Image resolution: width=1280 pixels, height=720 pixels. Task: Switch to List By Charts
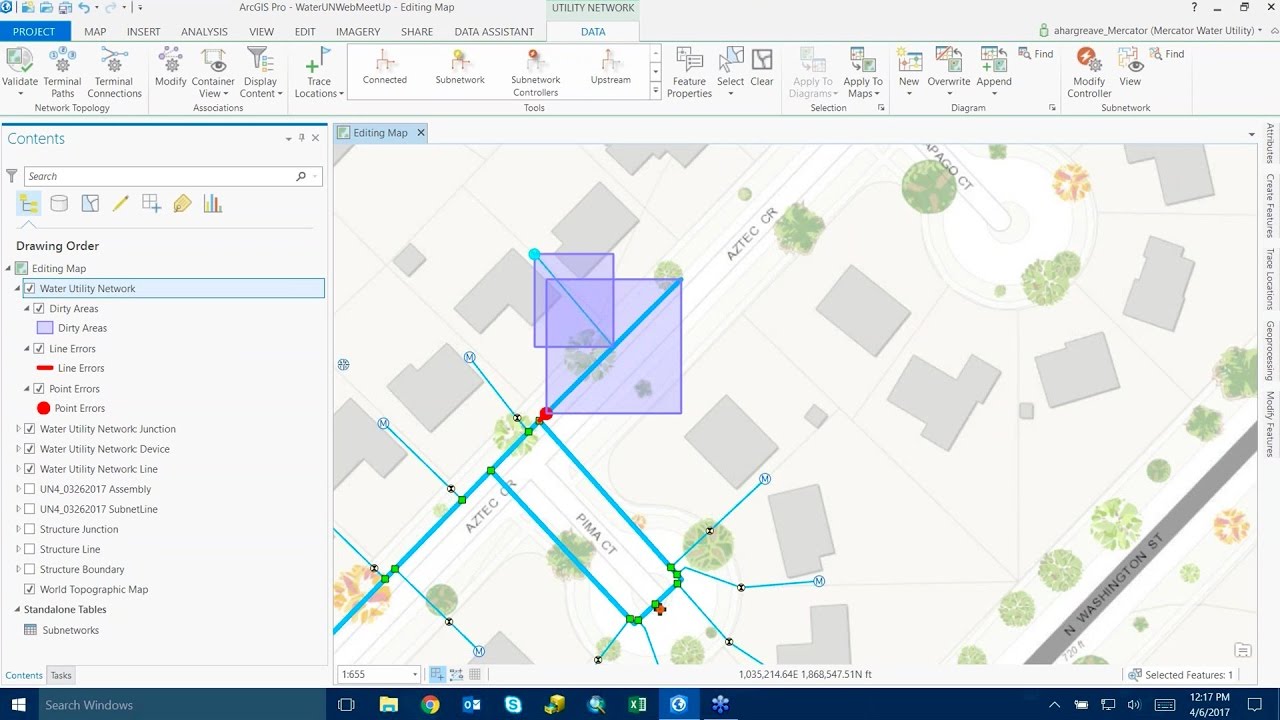[x=212, y=204]
